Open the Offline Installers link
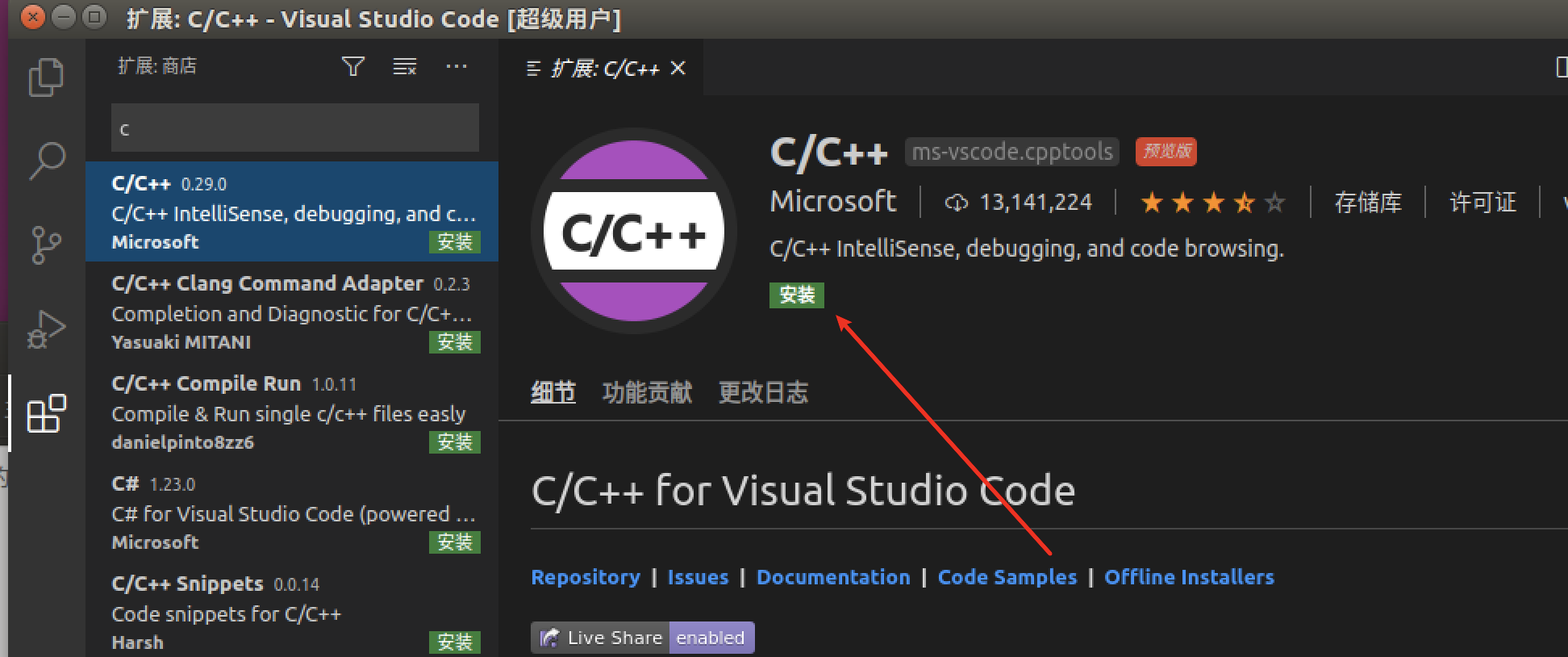 click(1189, 577)
